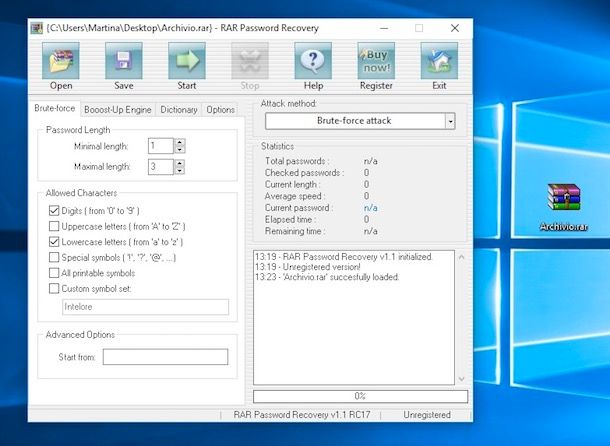Enable Special symbols checkbox

(54, 257)
